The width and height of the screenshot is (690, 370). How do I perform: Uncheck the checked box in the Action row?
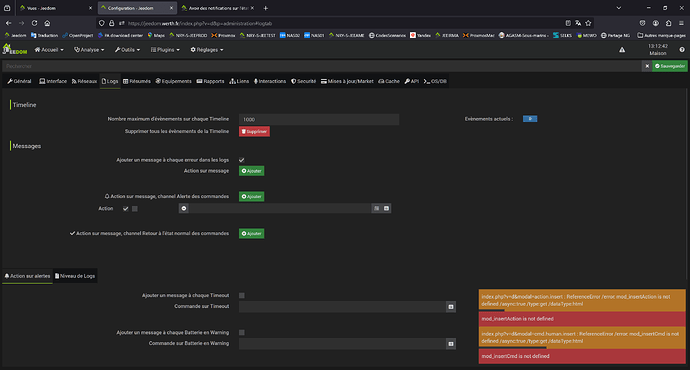click(x=126, y=209)
